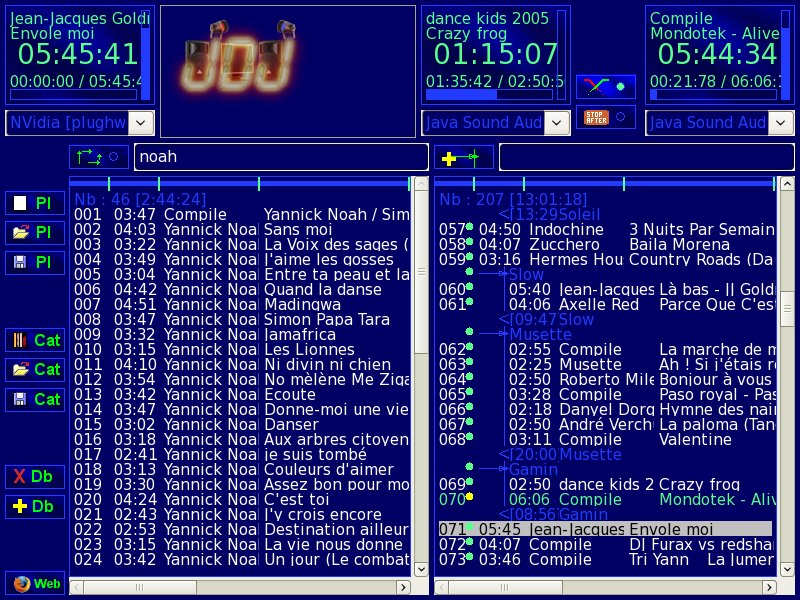
Task: Click the playlist scroll-down arrow
Action: click(788, 569)
